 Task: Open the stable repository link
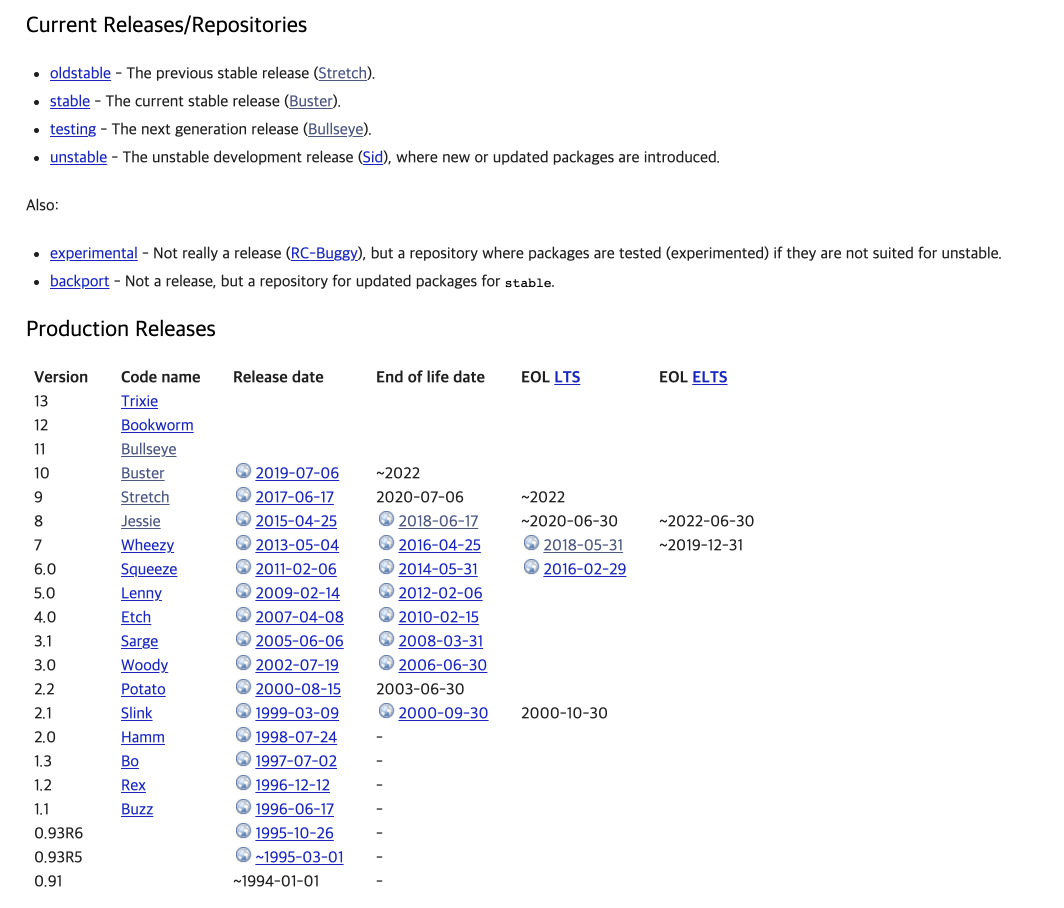[x=70, y=101]
